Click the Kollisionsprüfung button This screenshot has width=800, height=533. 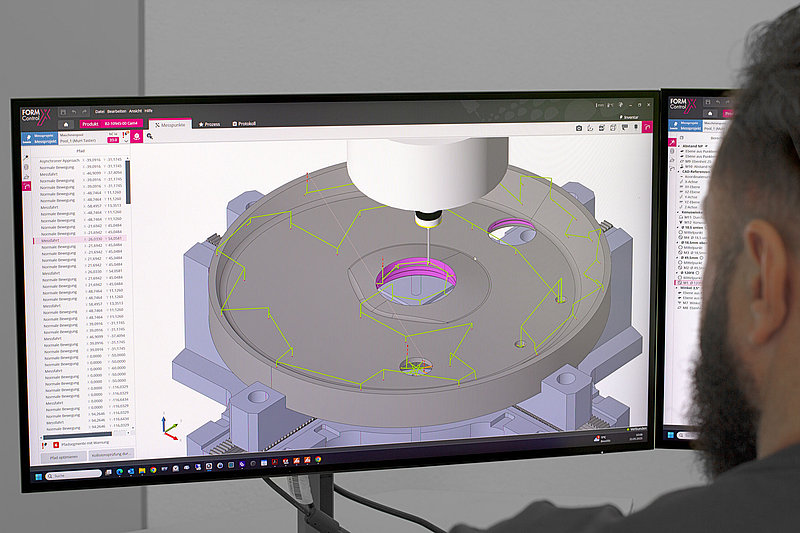[x=111, y=454]
